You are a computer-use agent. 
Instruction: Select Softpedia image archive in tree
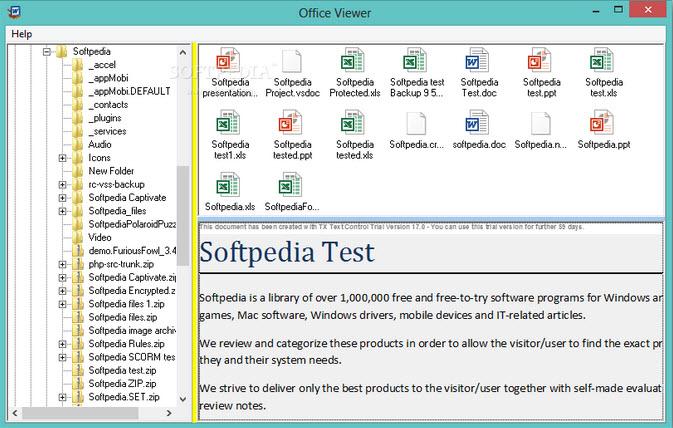pos(132,330)
